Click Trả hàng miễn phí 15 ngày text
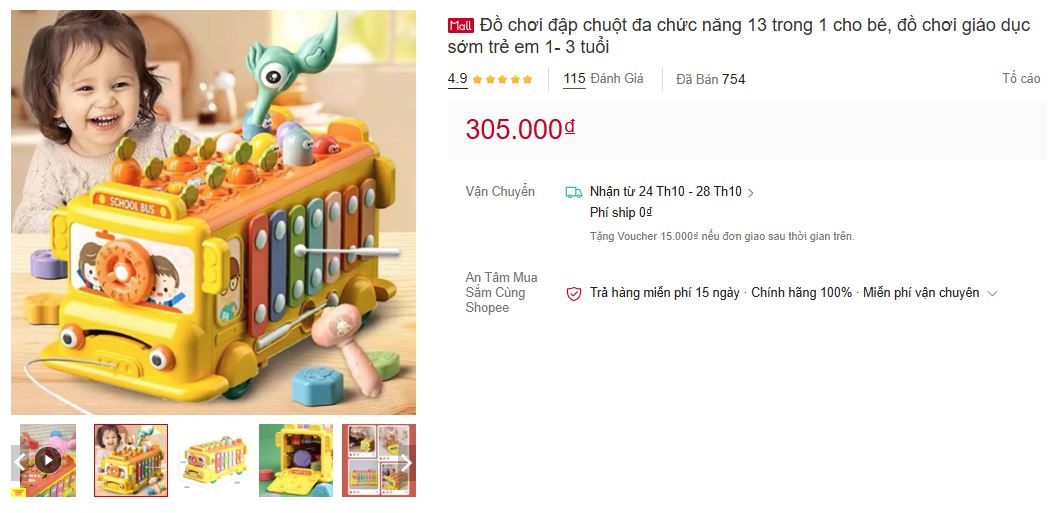Viewport: 1061px width, 513px height. point(664,293)
